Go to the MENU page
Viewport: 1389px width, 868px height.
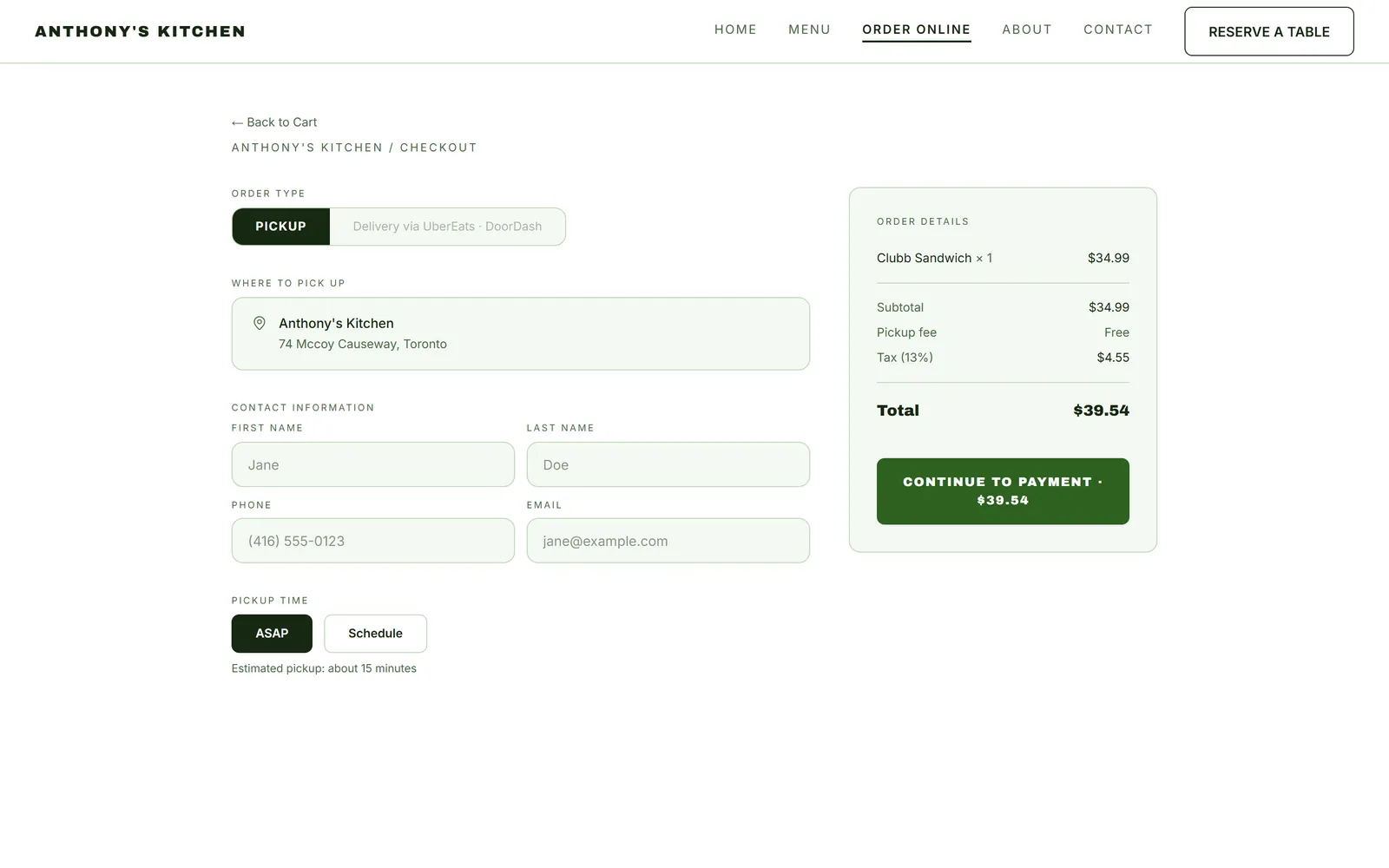coord(809,30)
